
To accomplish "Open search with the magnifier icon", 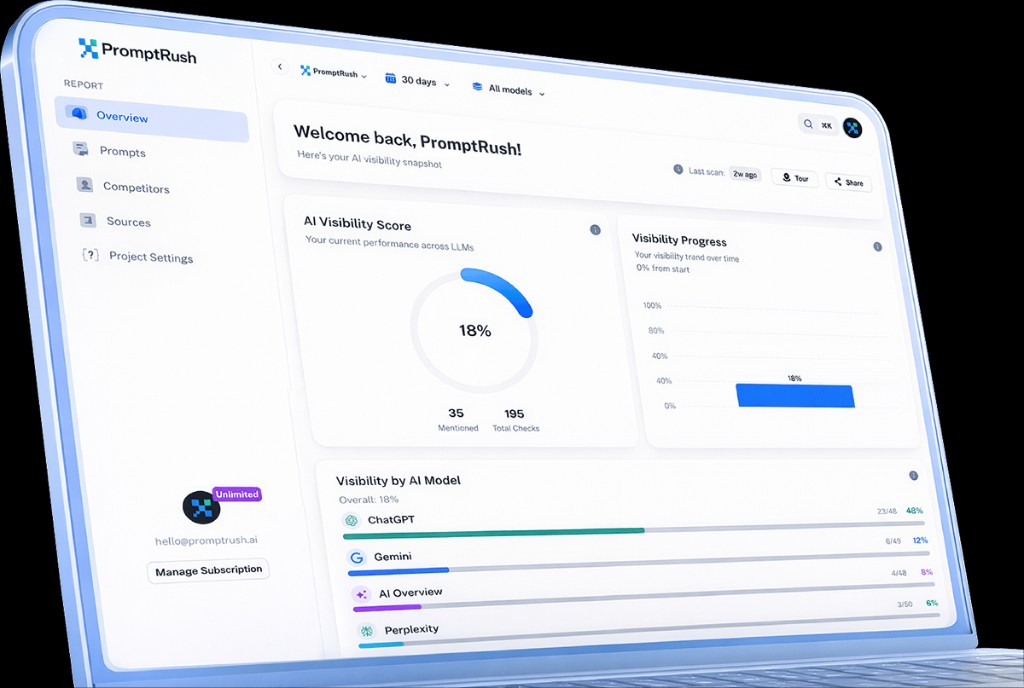I will tap(808, 123).
